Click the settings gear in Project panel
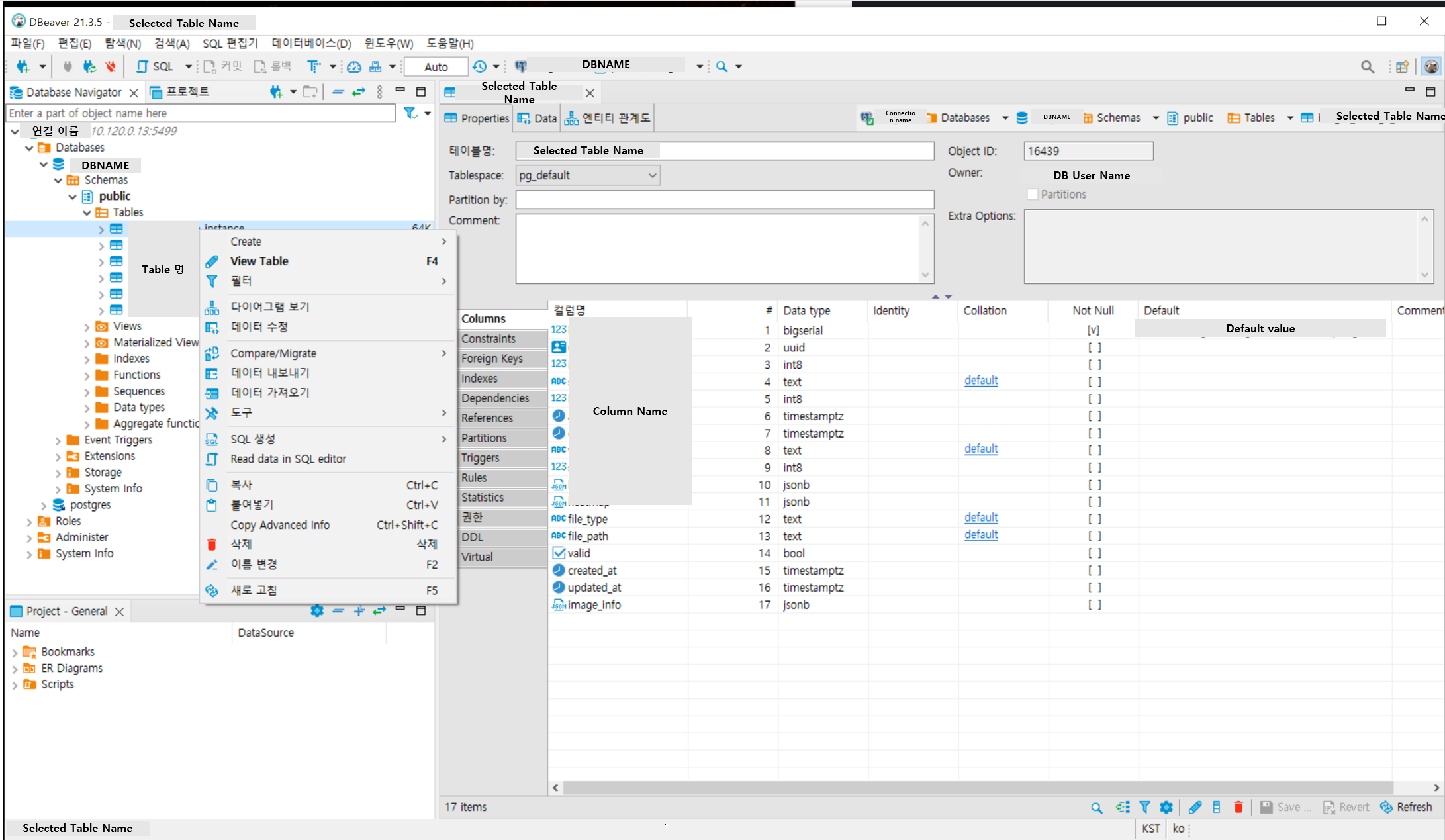Viewport: 1445px width, 840px height. 316,611
